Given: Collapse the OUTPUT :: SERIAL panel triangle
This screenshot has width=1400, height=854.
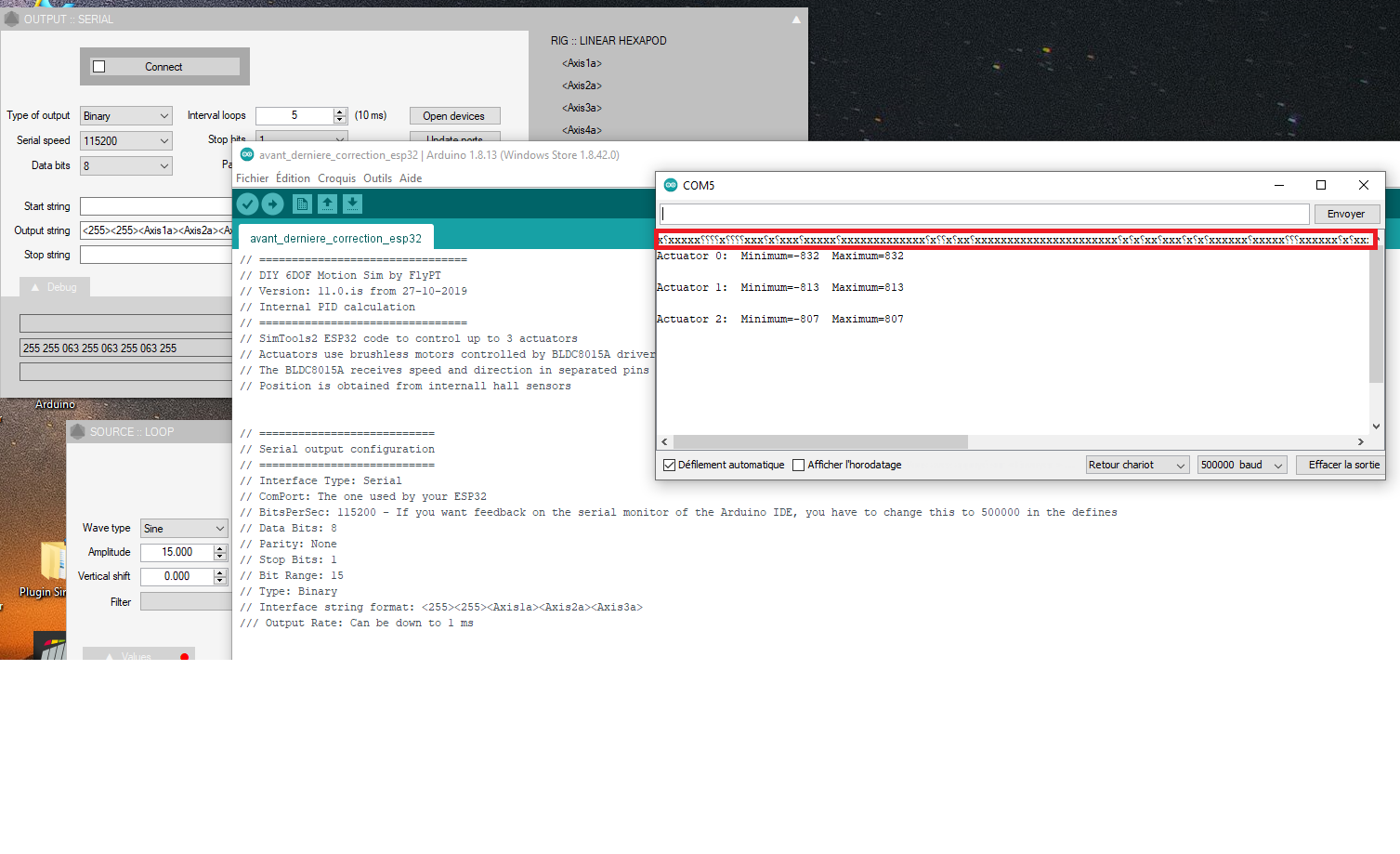Looking at the screenshot, I should [x=796, y=20].
